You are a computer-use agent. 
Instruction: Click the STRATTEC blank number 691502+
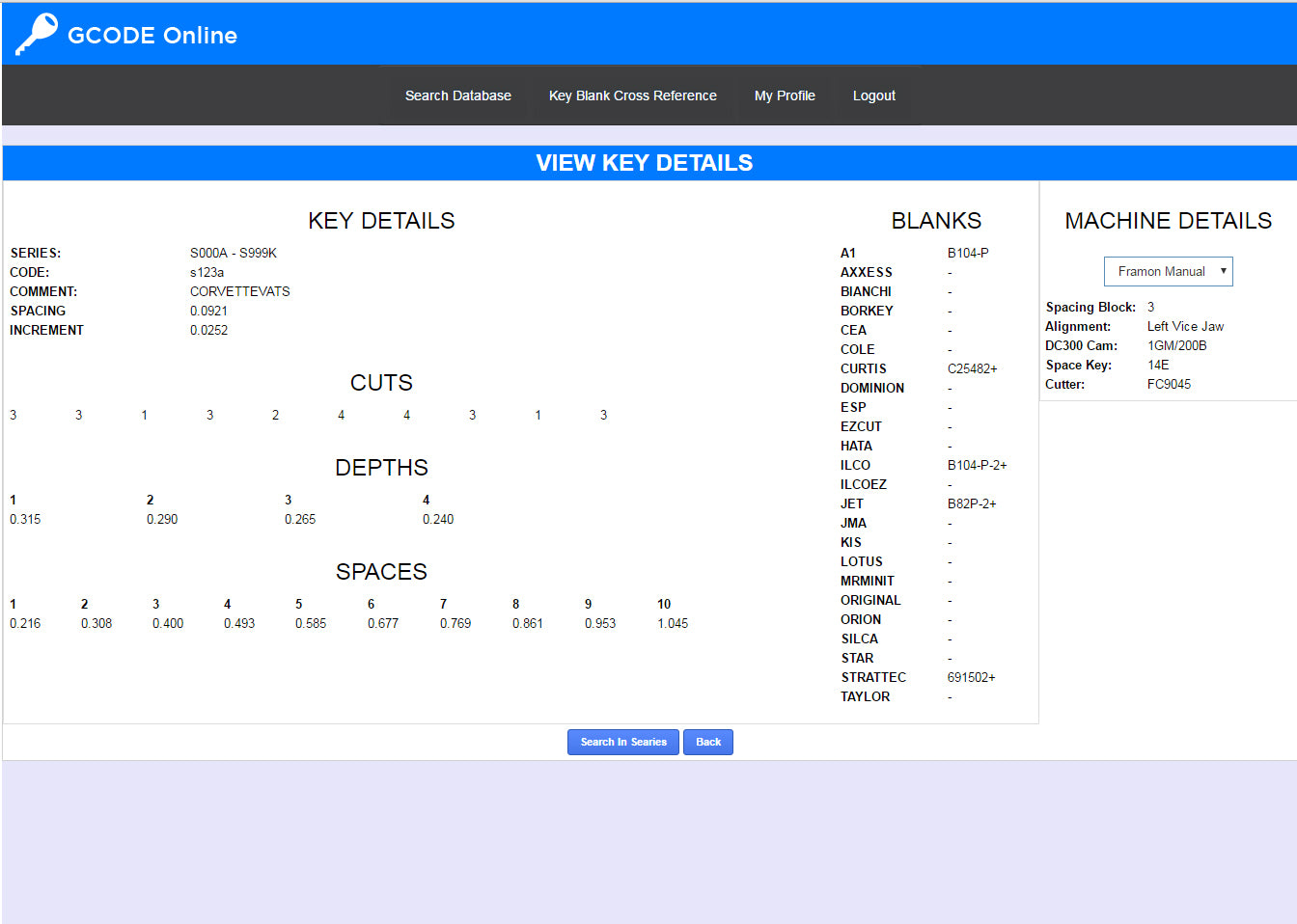(x=971, y=677)
